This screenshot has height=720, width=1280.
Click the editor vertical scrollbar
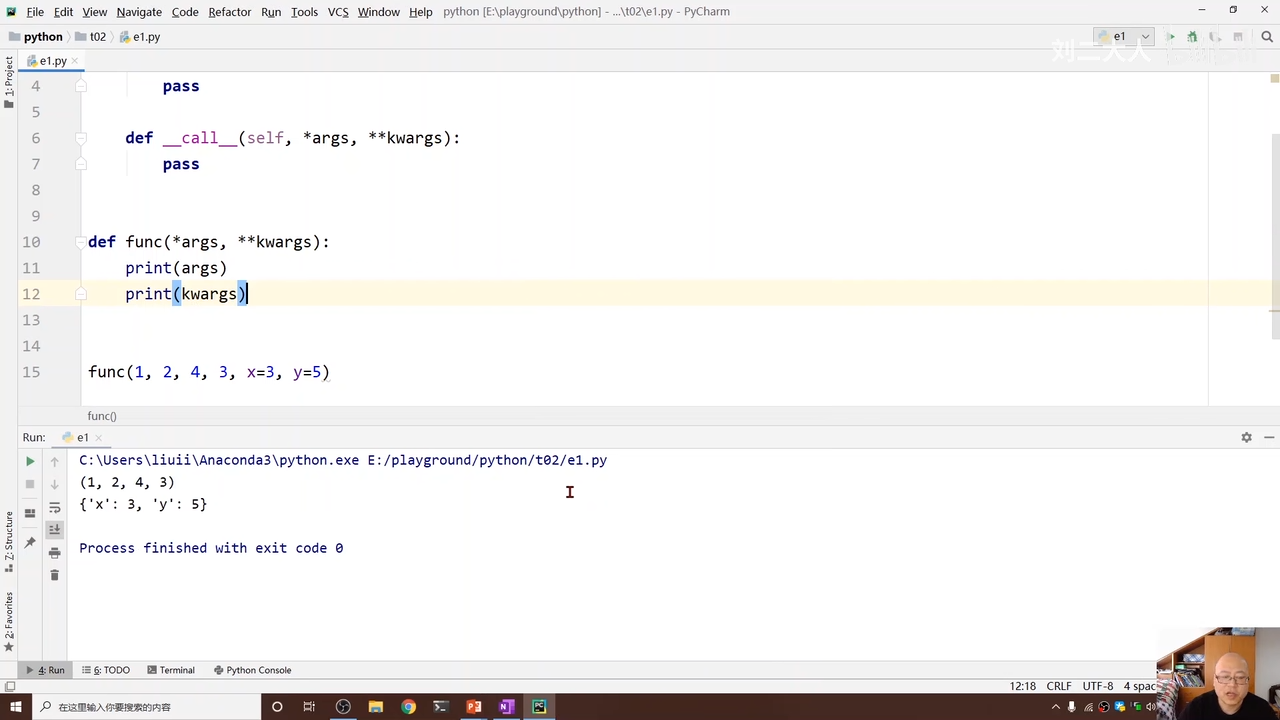pyautogui.click(x=1274, y=200)
